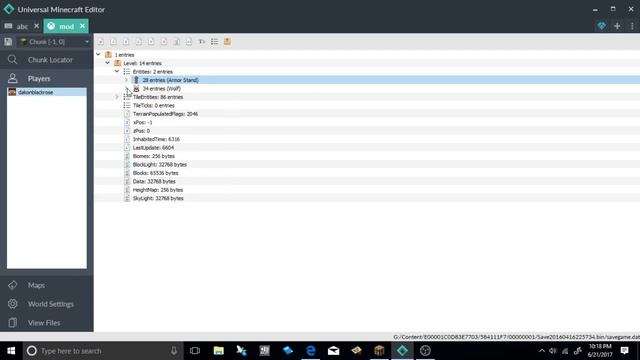This screenshot has height=360, width=640.
Task: Open Chunk Locator in the sidebar
Action: (47, 60)
